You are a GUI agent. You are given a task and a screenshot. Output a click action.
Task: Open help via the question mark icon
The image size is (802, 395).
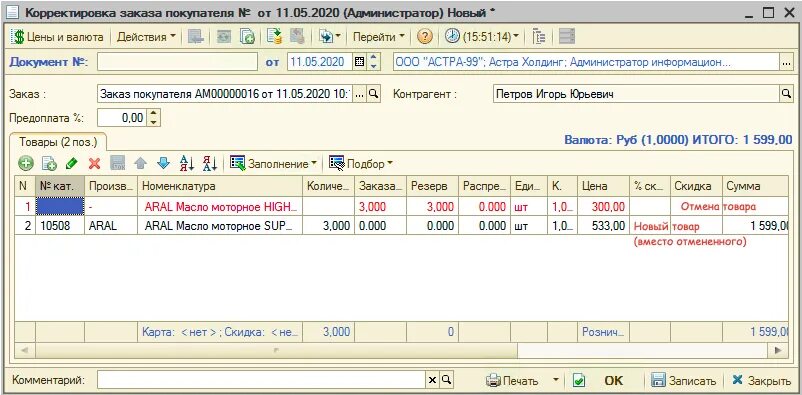click(x=425, y=37)
